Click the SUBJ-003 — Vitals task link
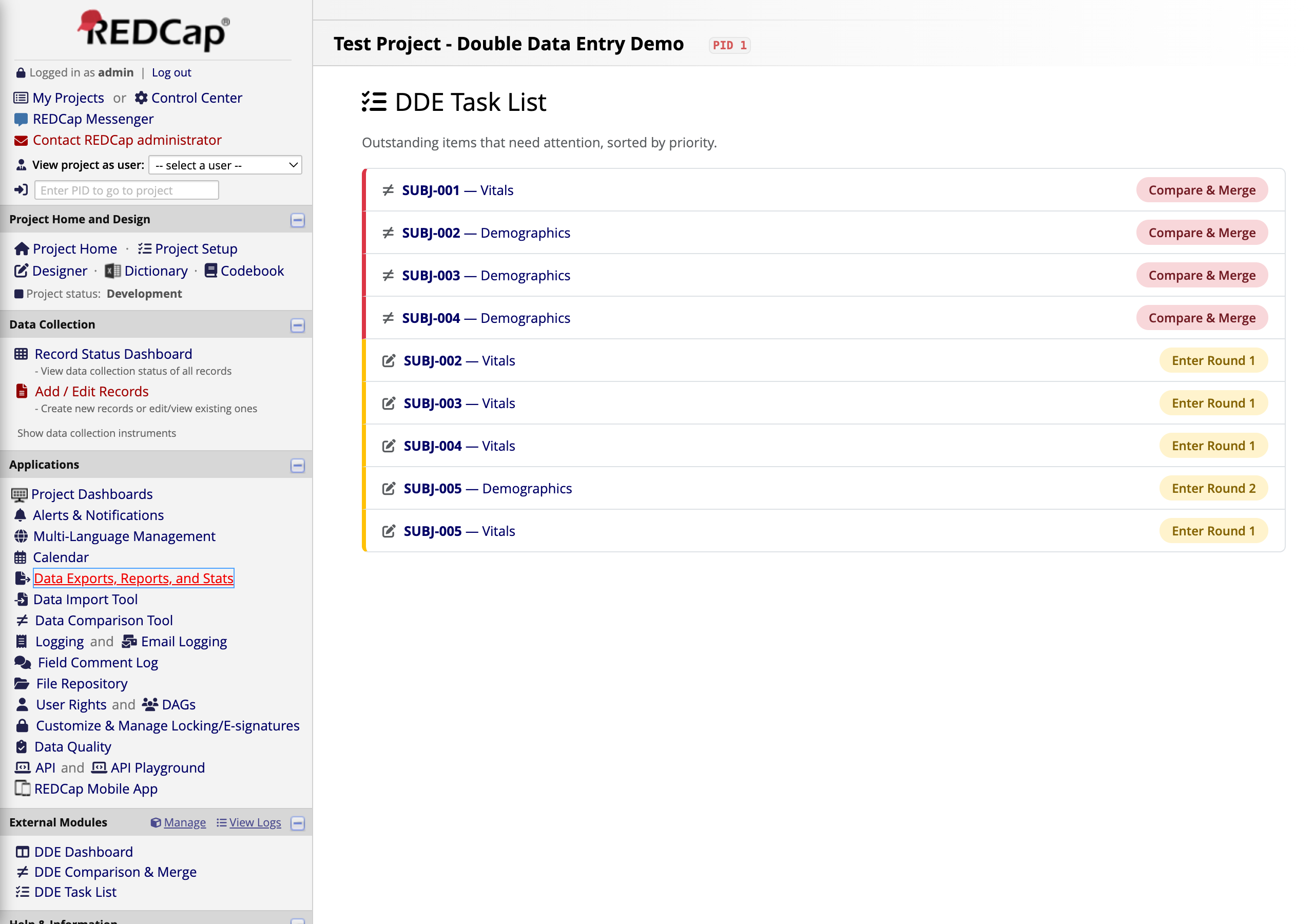This screenshot has height=924, width=1314. [x=459, y=403]
